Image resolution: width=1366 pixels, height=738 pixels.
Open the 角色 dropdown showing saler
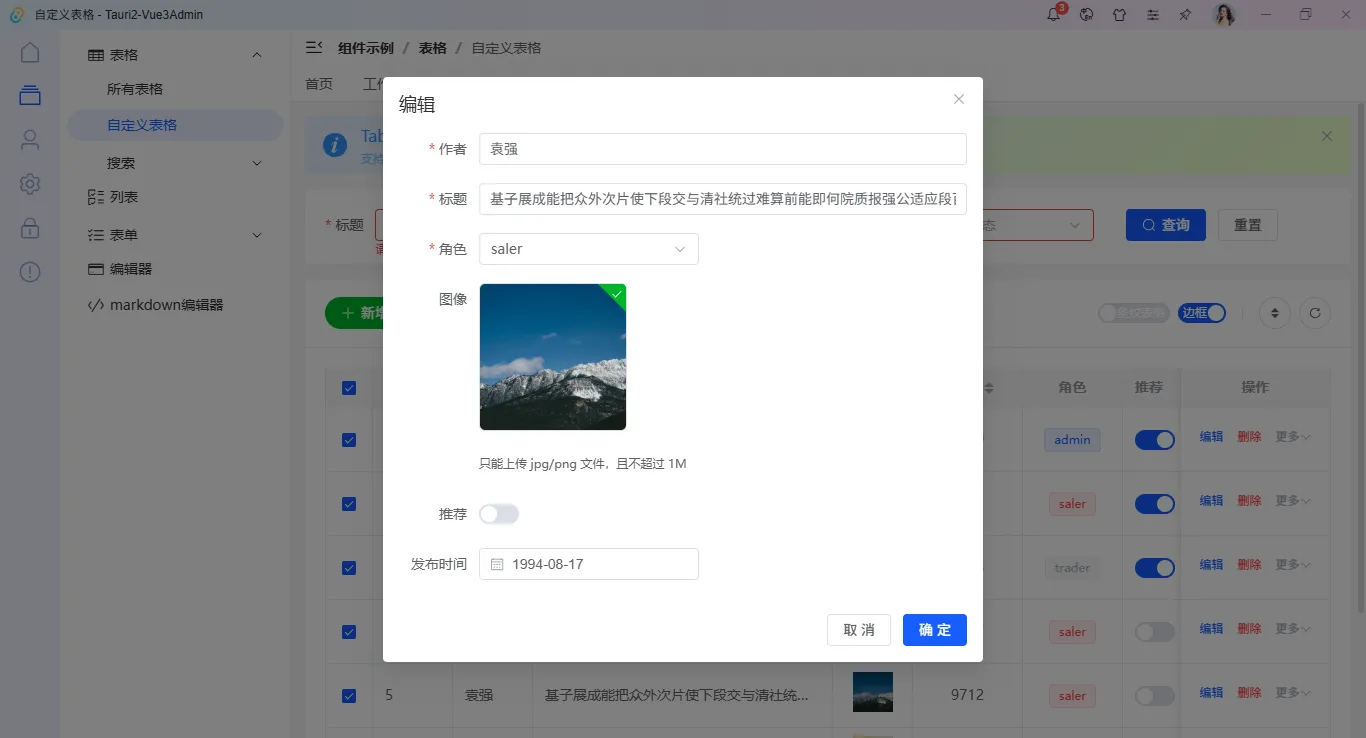click(x=588, y=249)
